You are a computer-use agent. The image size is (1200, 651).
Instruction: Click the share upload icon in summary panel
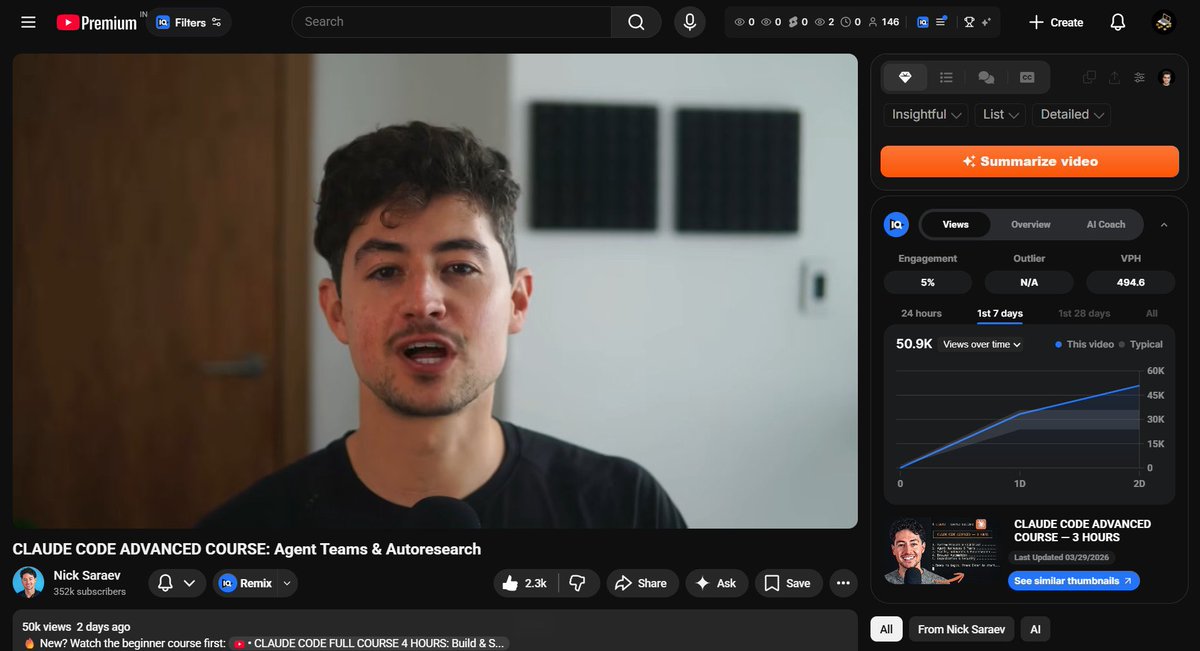tap(1114, 78)
